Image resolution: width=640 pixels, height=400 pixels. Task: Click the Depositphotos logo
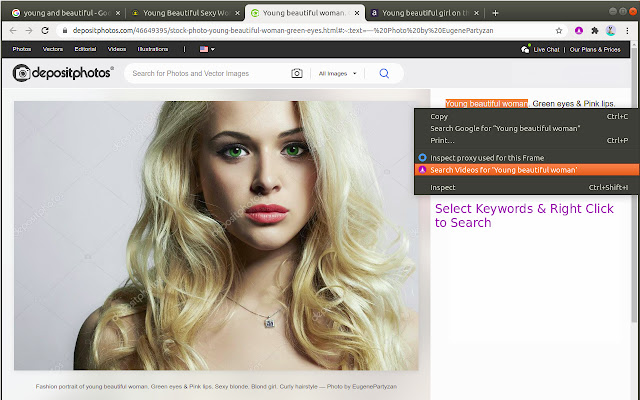[x=63, y=73]
